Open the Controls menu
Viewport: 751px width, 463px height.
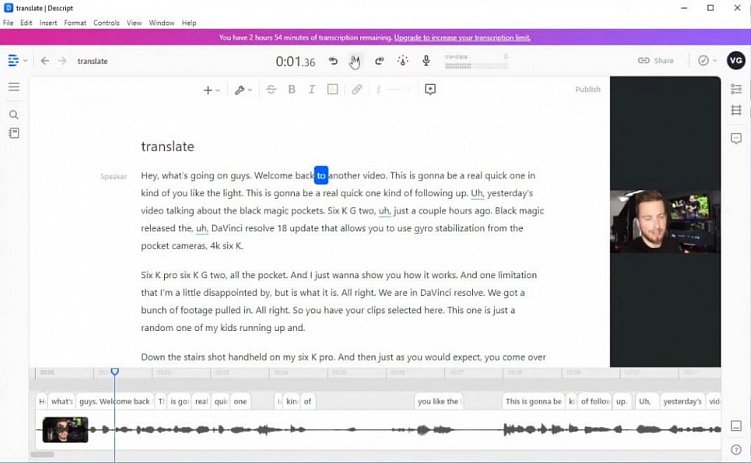pos(106,23)
